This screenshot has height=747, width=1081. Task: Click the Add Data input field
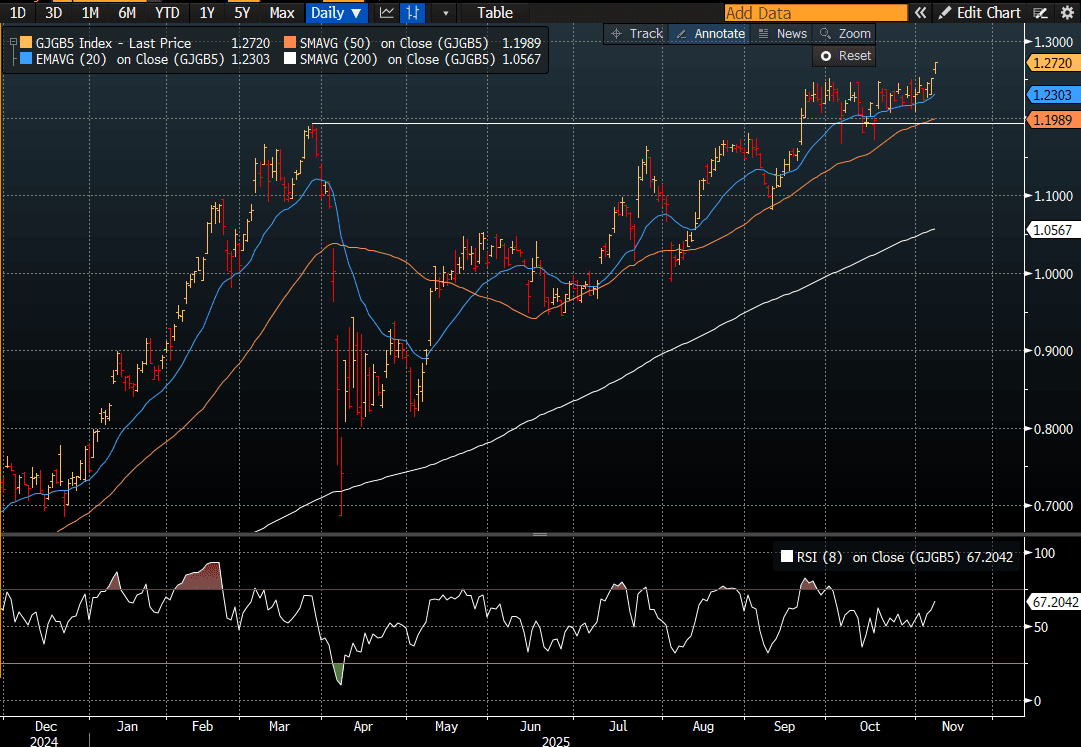tap(814, 13)
